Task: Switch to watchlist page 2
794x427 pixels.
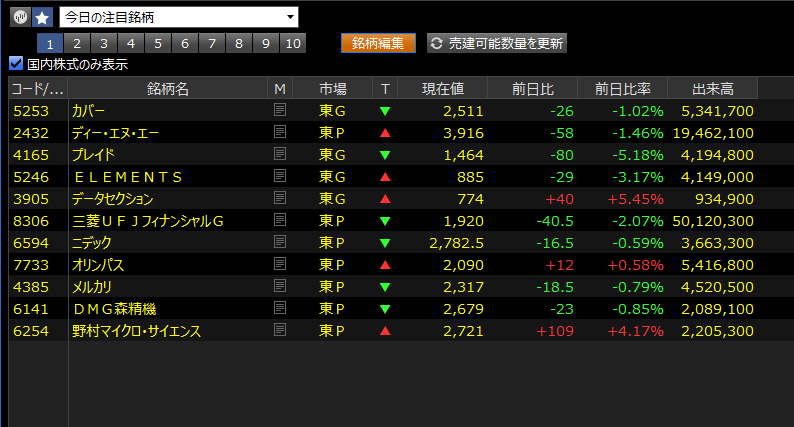Action: [x=77, y=44]
